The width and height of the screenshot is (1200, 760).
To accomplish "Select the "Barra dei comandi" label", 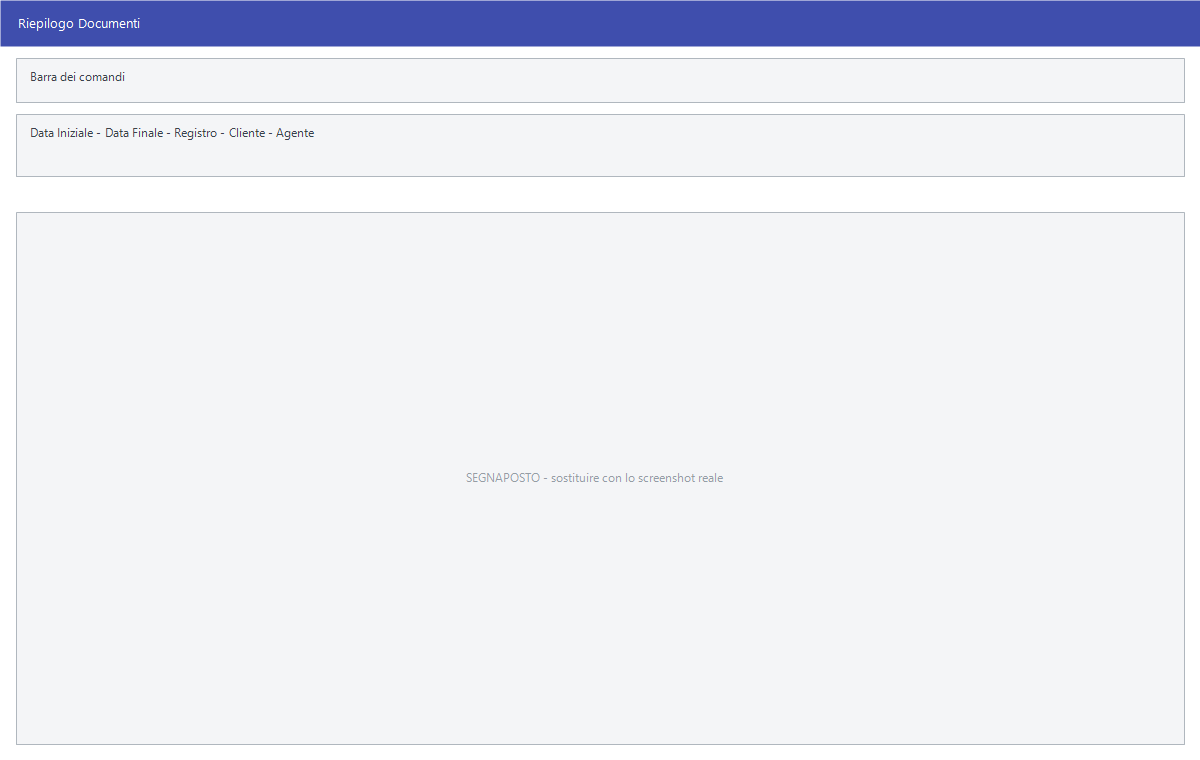I will click(x=77, y=77).
